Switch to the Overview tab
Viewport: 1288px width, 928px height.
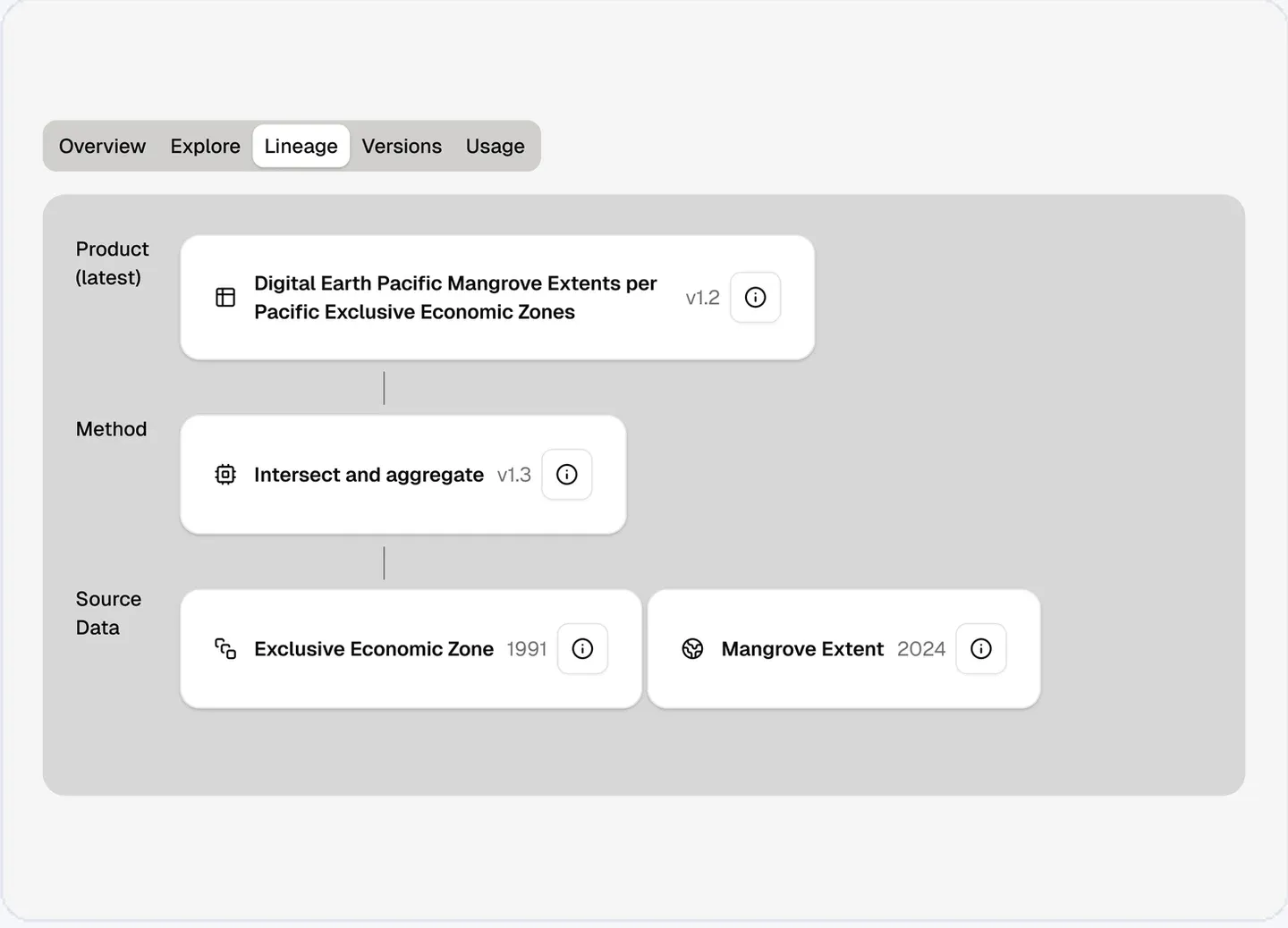pyautogui.click(x=102, y=146)
